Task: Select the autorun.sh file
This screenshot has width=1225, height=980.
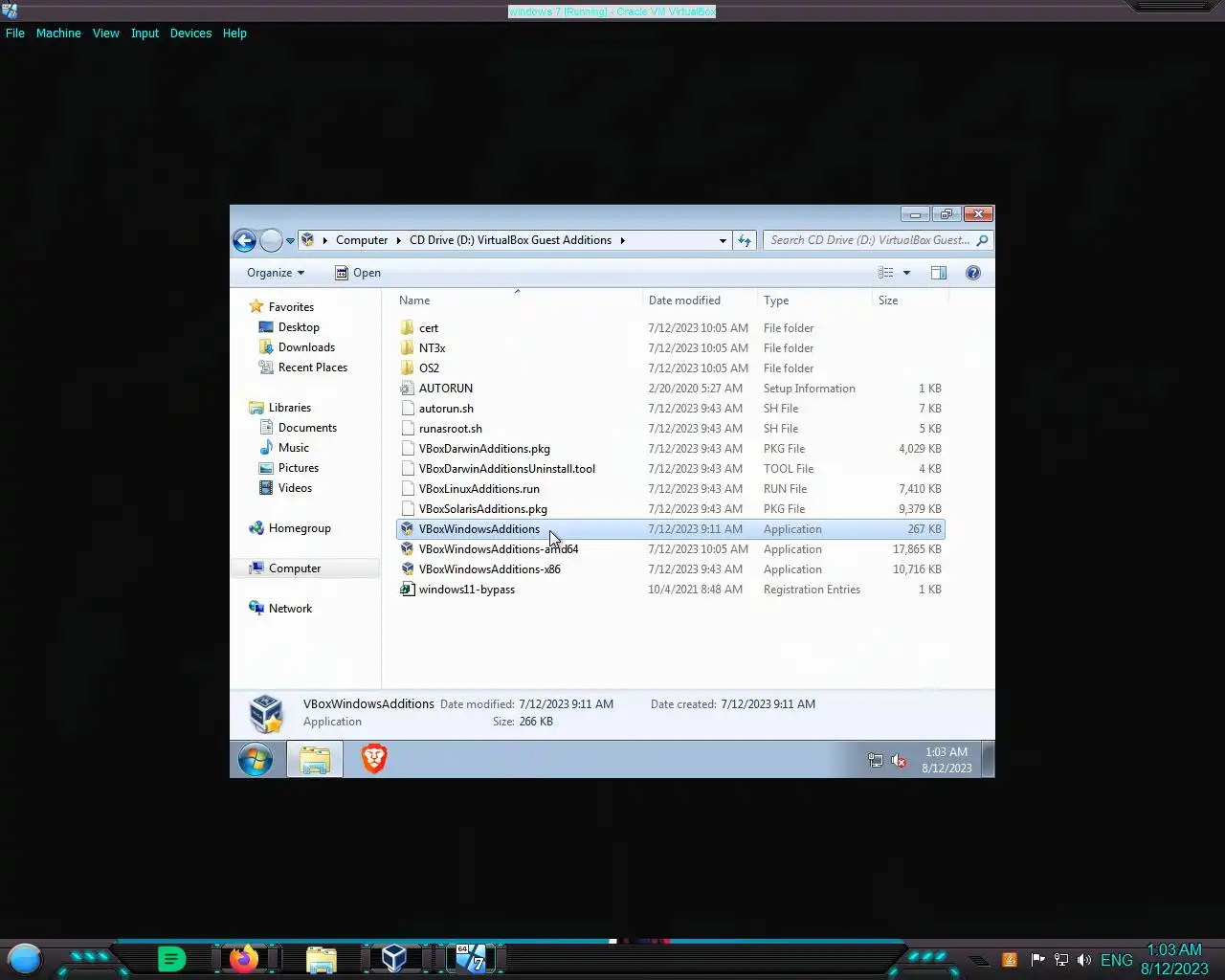Action: pyautogui.click(x=446, y=409)
